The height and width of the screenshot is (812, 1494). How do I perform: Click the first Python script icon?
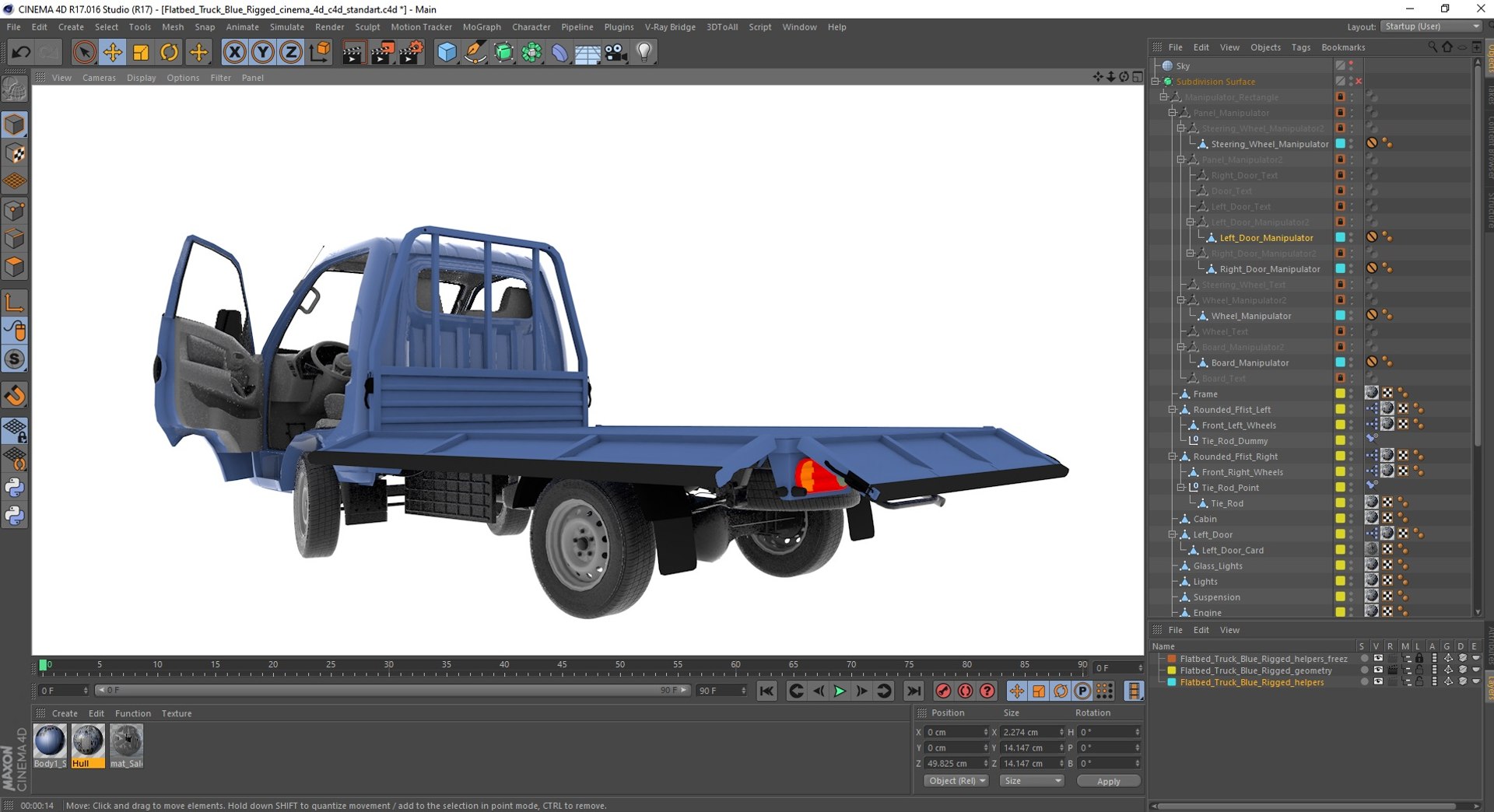(x=15, y=488)
